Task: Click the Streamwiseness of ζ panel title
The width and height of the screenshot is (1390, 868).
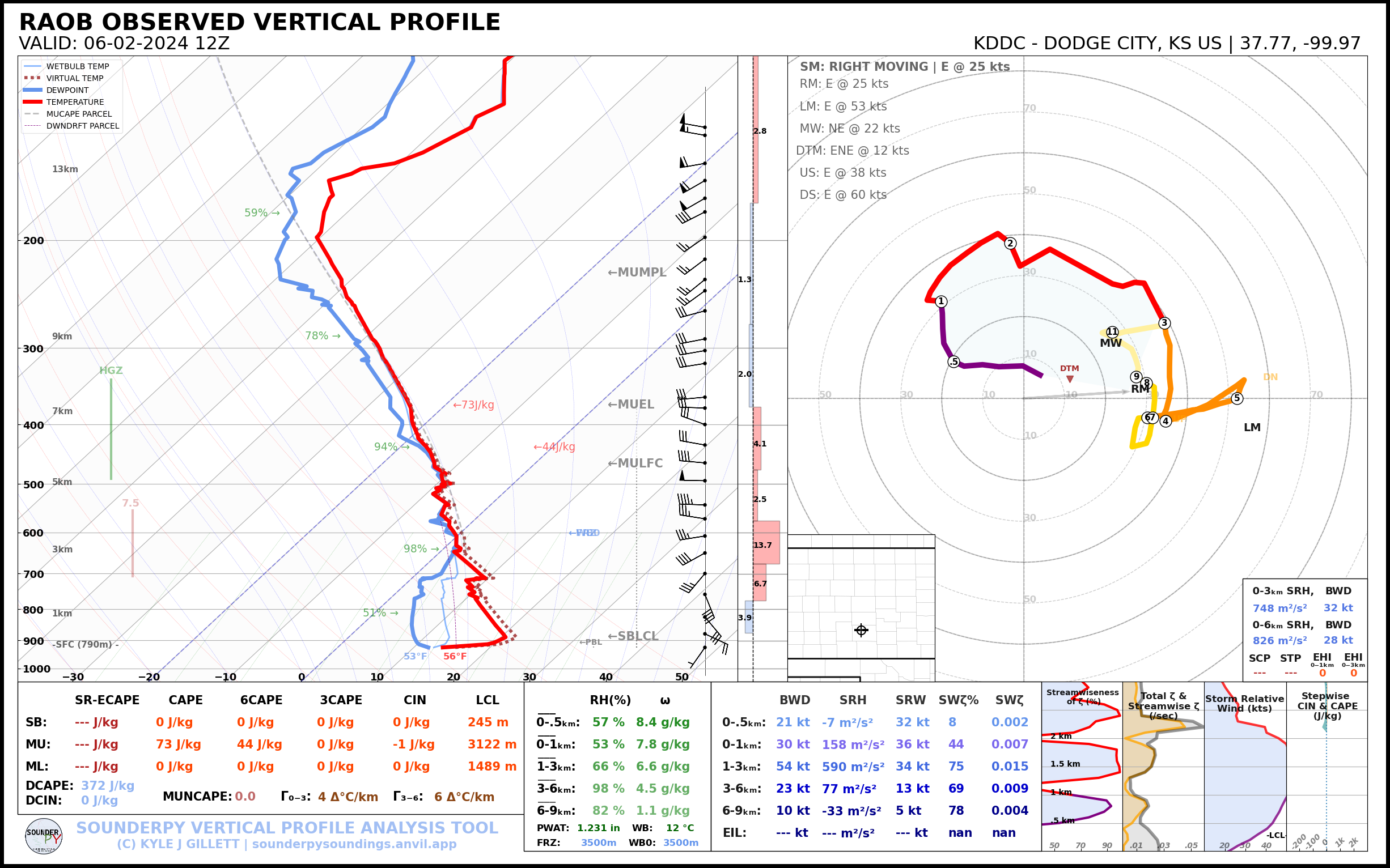Action: pos(1082,696)
